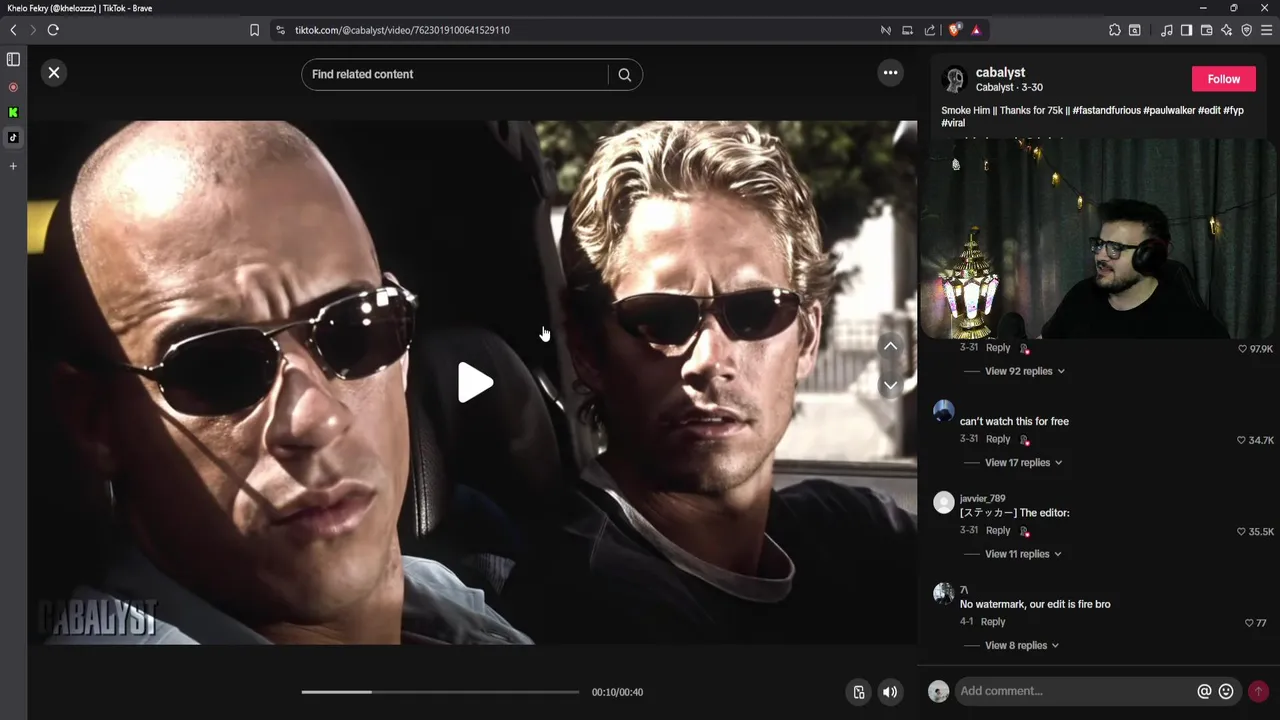Screen dimensions: 1280x720
Task: Expand View 11 replies
Action: click(x=1023, y=554)
